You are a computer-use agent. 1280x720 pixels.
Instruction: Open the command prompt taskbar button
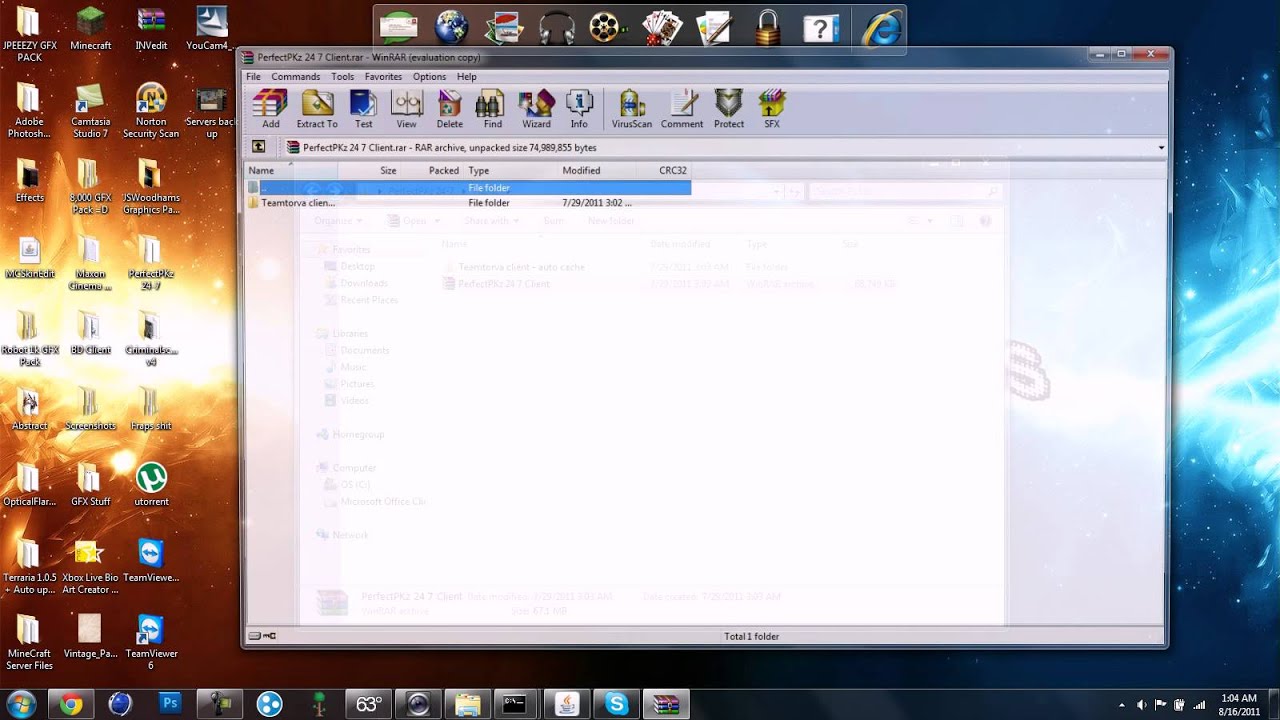point(516,704)
